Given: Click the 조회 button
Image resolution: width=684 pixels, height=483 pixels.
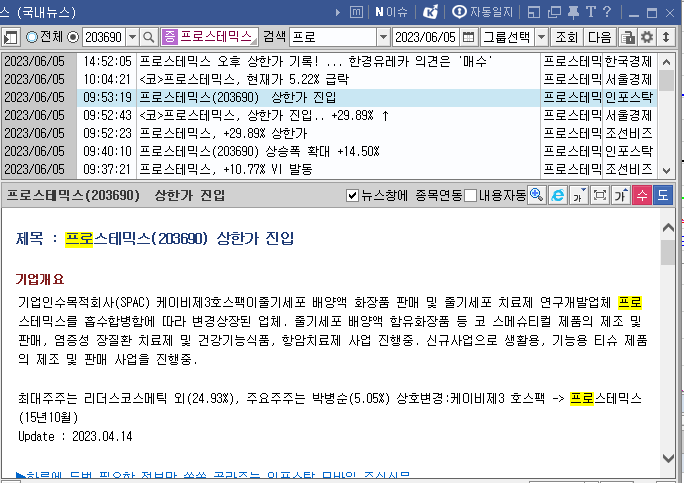Looking at the screenshot, I should (566, 37).
